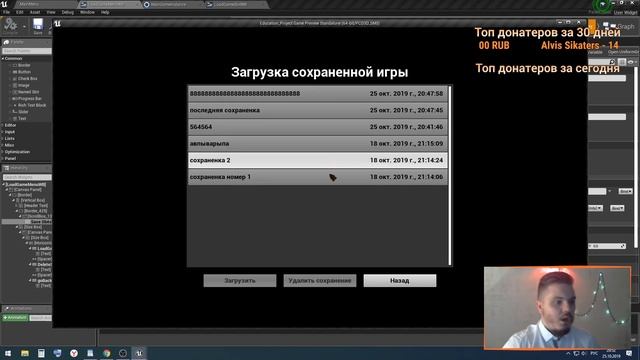Select save 'сохраненка 2'

[318, 160]
